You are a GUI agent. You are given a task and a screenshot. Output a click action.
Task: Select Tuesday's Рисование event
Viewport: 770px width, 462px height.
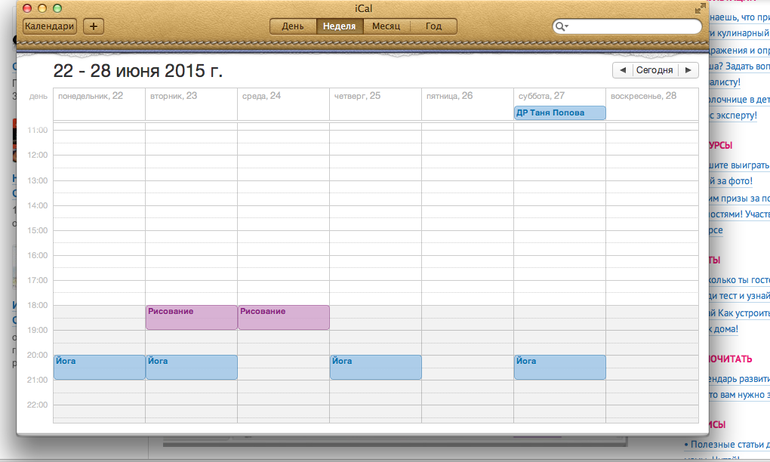click(x=191, y=317)
